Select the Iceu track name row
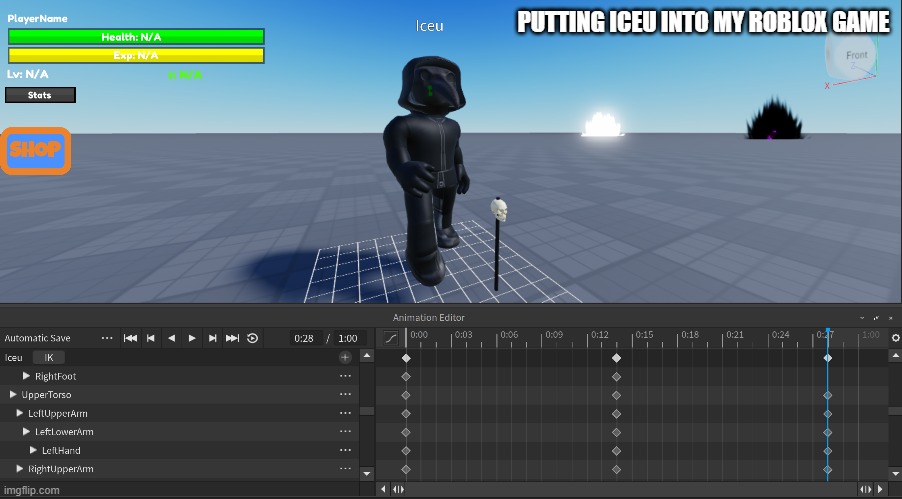The image size is (902, 499). [14, 357]
